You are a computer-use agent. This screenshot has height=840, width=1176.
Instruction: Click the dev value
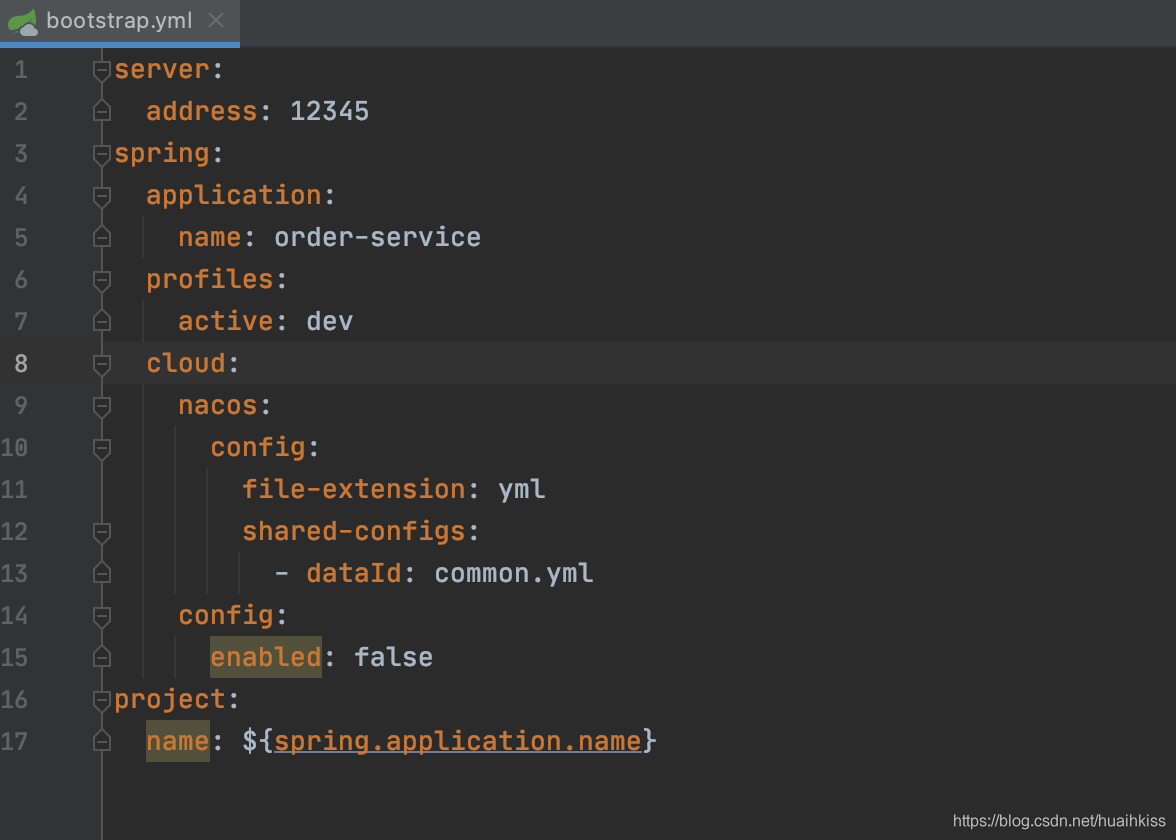[329, 322]
